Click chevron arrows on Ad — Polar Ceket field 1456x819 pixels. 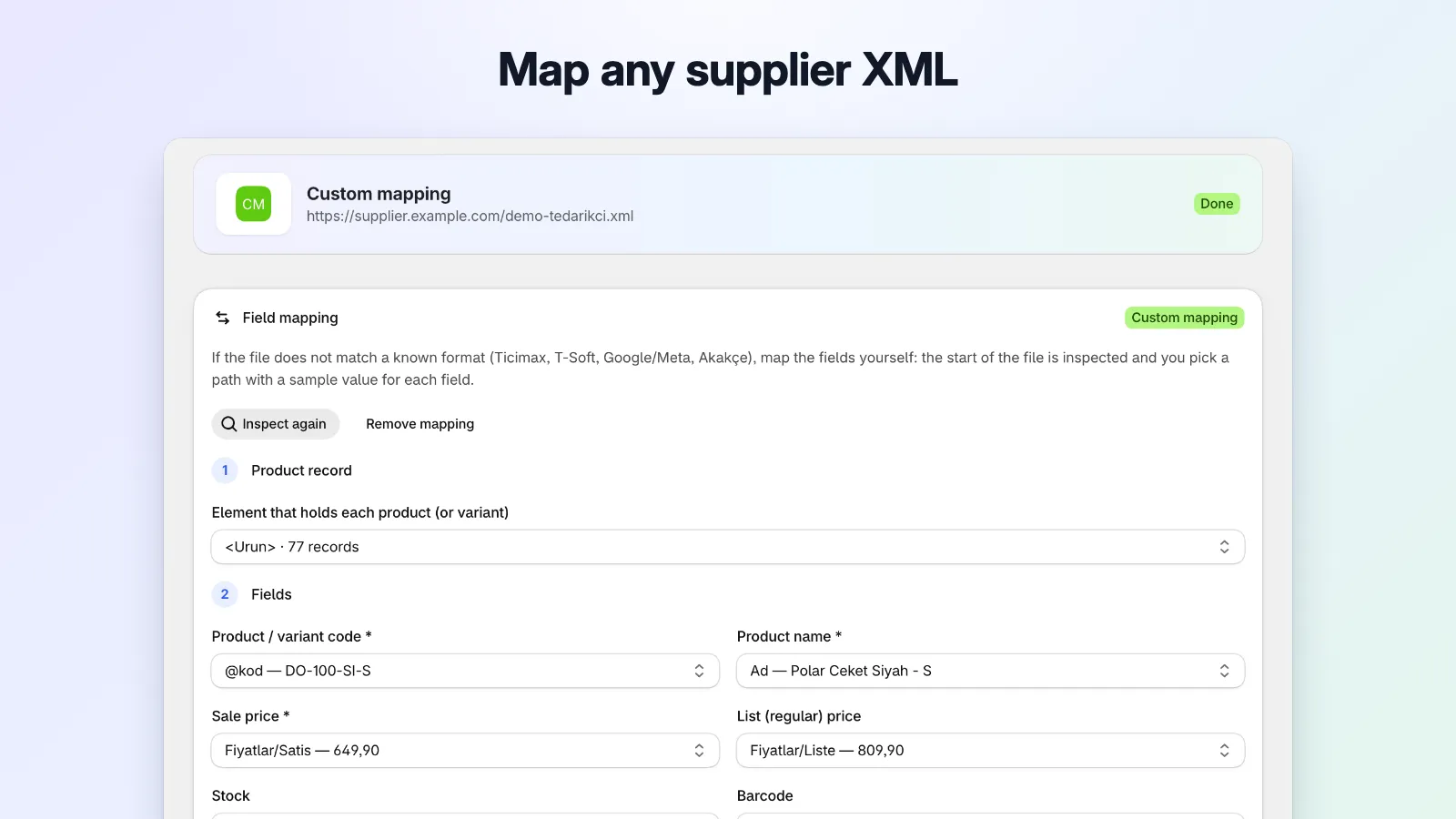point(1224,671)
